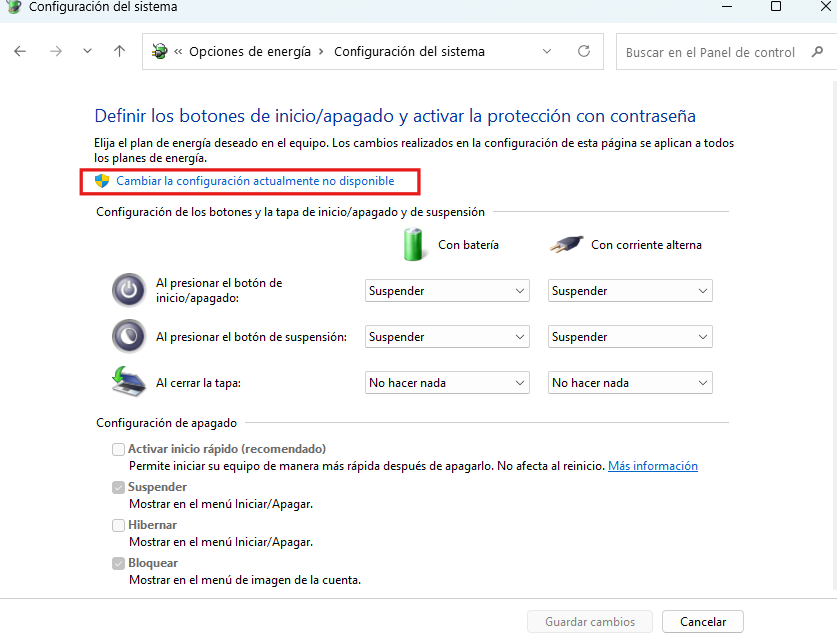Toggle Activar inicio rápido checkbox
The height and width of the screenshot is (637, 837).
[x=119, y=449]
